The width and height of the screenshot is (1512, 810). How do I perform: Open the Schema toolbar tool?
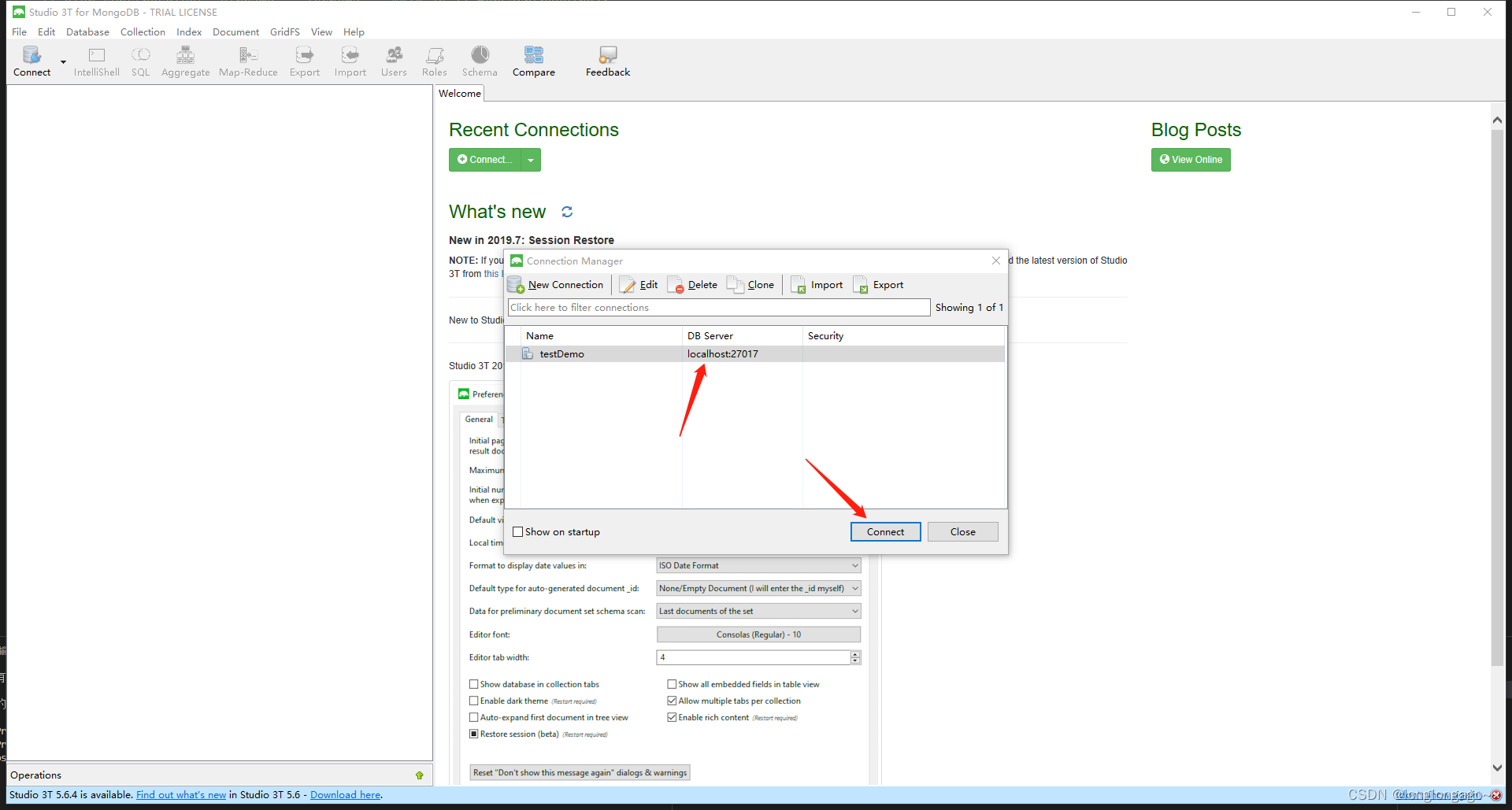coord(480,61)
